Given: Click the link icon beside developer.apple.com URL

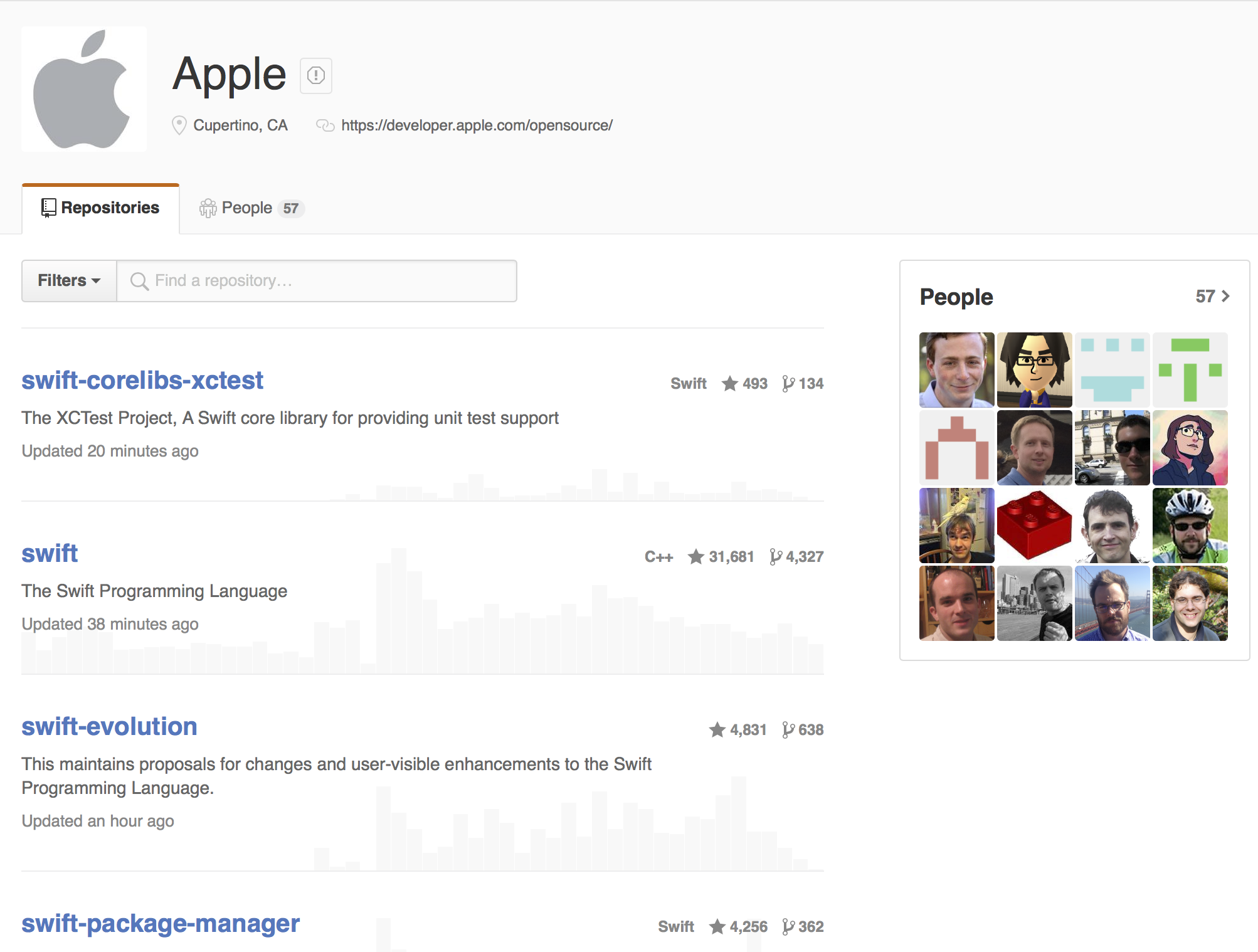Looking at the screenshot, I should [x=325, y=125].
